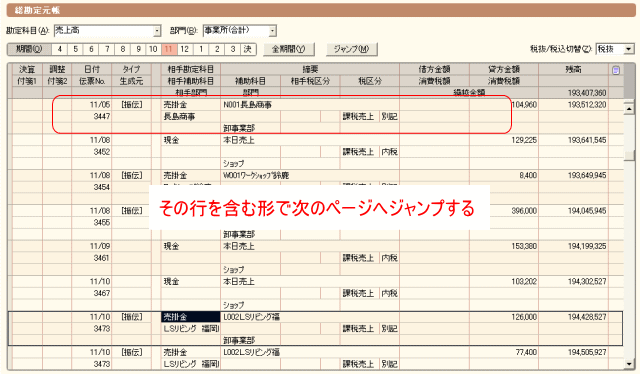Click slip number 3455
This screenshot has width=640, height=374.
tap(102, 223)
